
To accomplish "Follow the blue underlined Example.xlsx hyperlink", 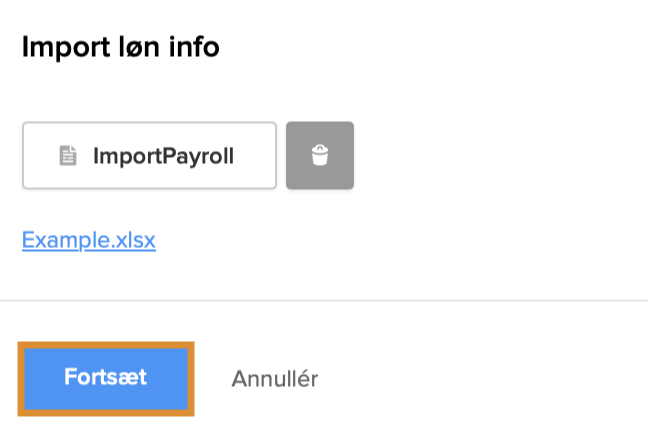I will tap(89, 240).
